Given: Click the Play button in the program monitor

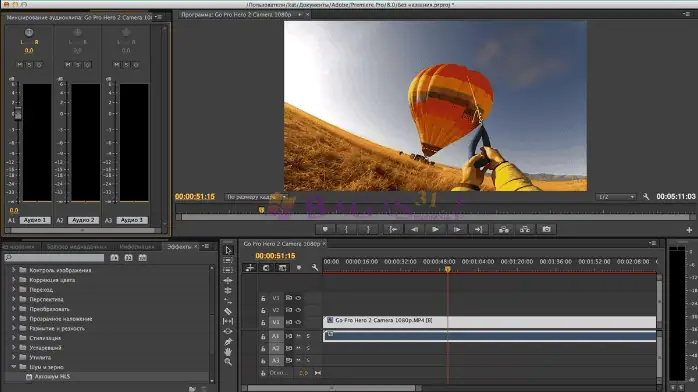Looking at the screenshot, I should pos(435,229).
